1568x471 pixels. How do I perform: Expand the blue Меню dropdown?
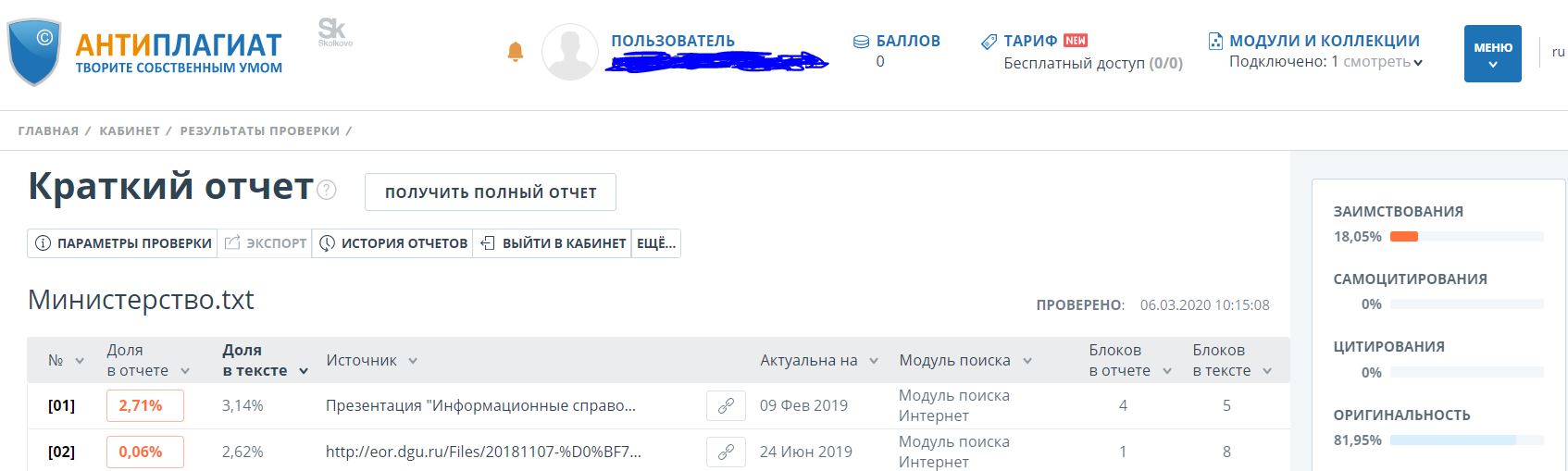click(x=1492, y=54)
